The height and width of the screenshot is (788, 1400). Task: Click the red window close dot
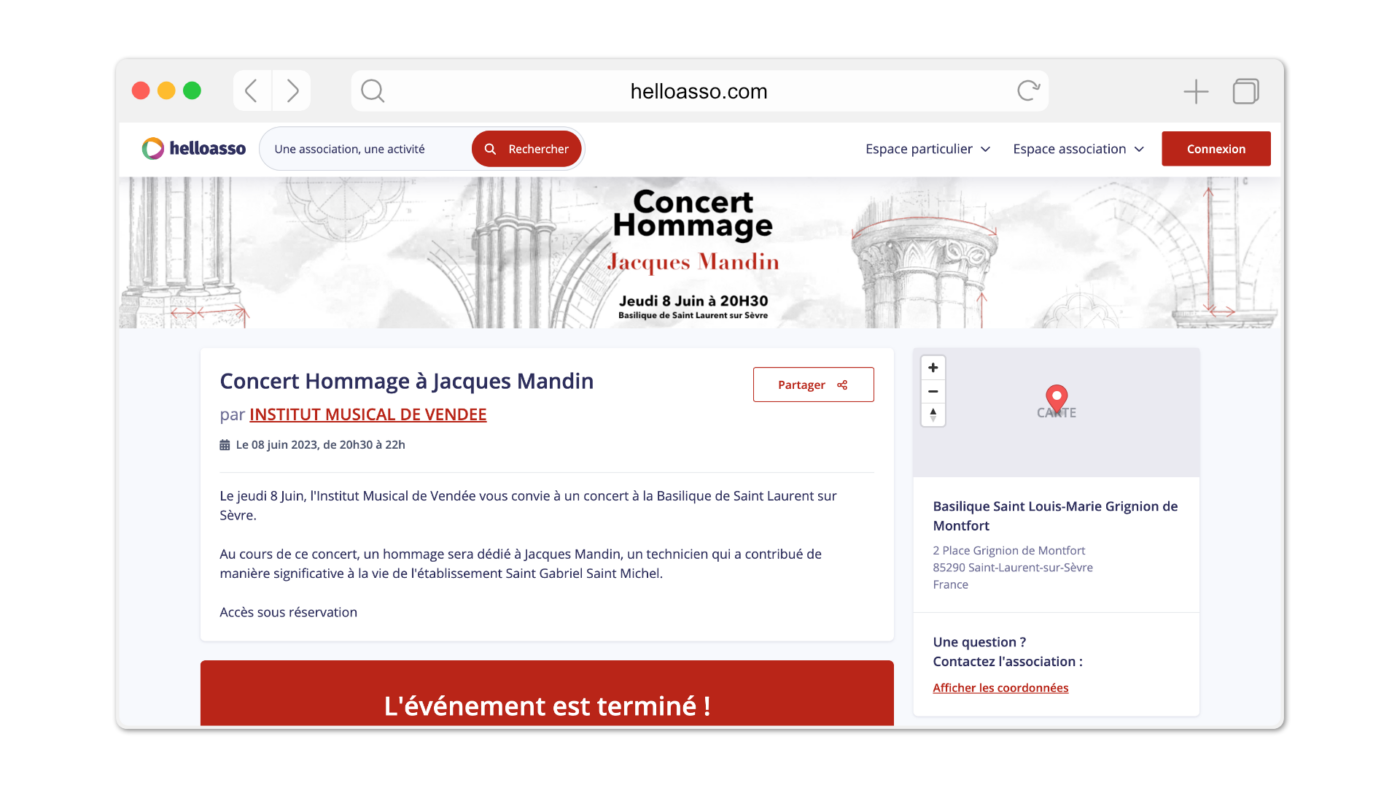coord(141,91)
